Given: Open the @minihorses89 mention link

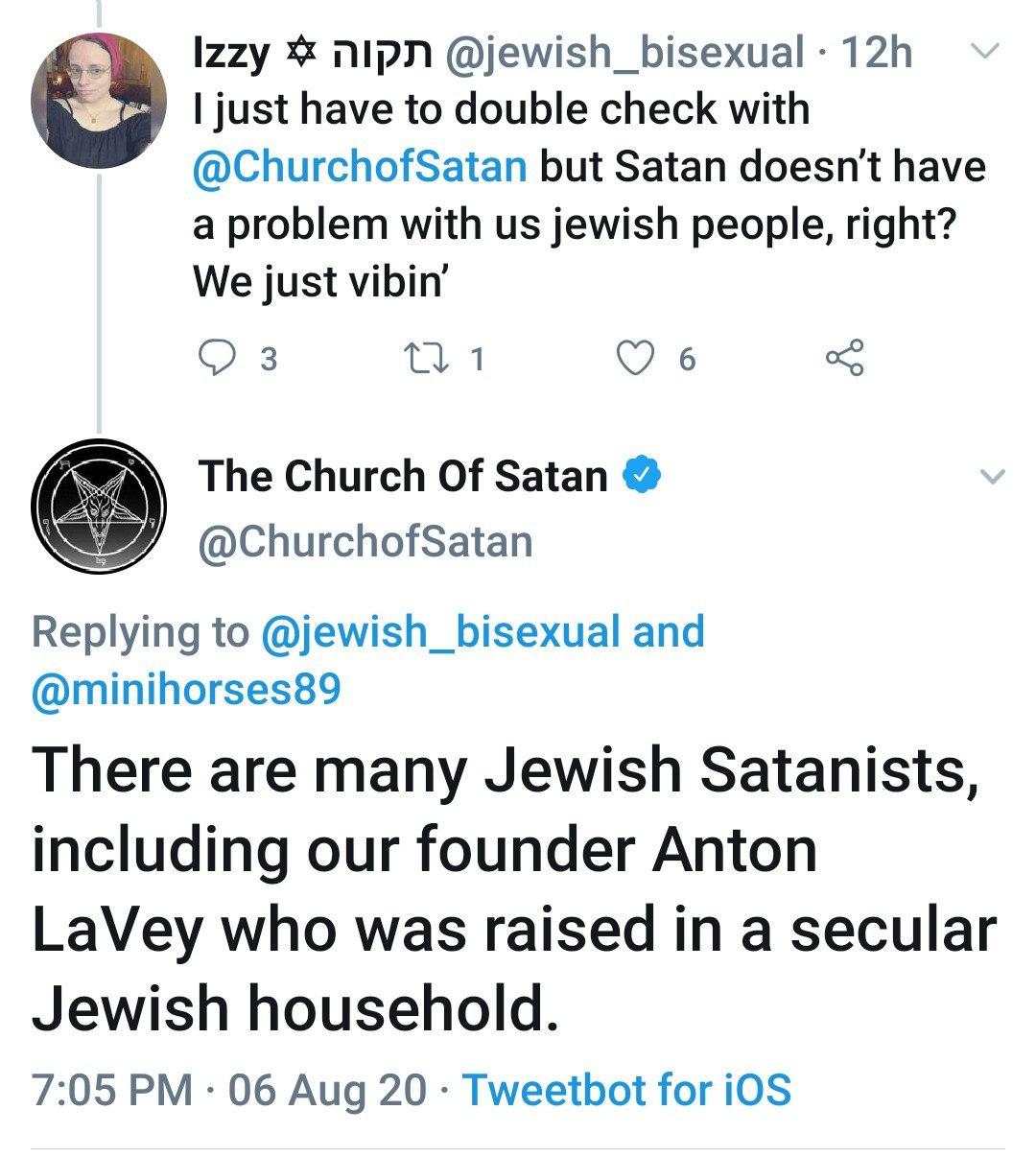Looking at the screenshot, I should pos(186,689).
